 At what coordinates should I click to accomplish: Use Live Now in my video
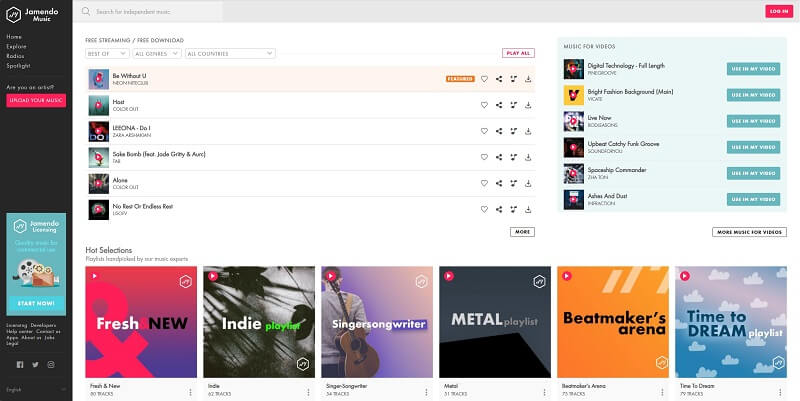click(753, 121)
